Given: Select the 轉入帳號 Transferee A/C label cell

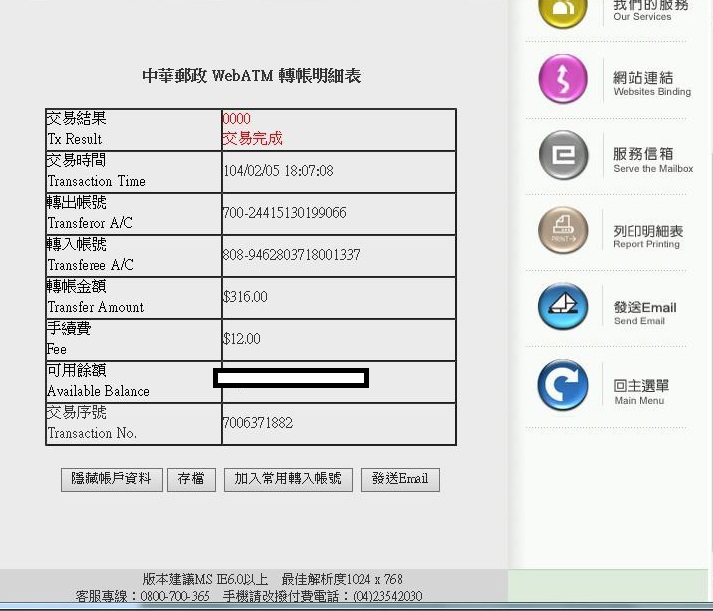Looking at the screenshot, I should point(134,255).
